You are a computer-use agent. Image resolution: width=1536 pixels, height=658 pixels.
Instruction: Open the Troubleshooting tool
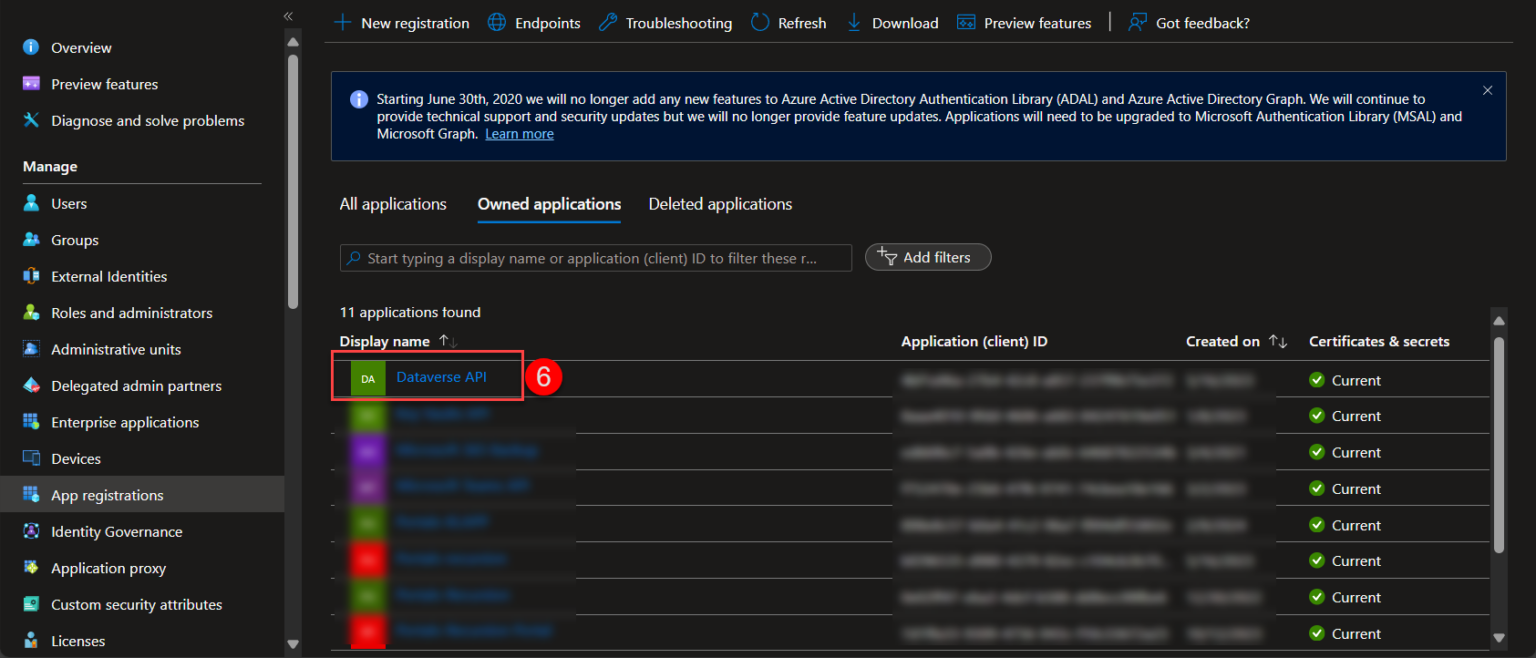[x=664, y=22]
